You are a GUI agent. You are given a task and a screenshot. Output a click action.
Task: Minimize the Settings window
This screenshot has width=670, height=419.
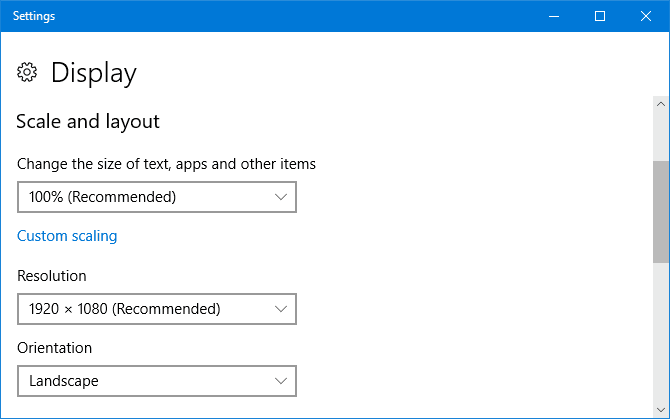553,16
